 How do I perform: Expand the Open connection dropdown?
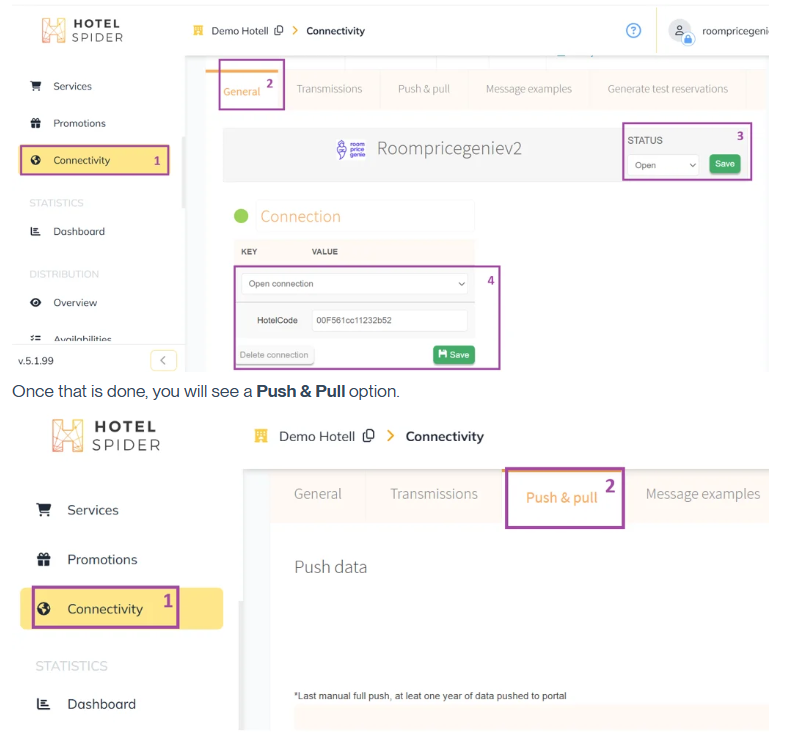(355, 284)
